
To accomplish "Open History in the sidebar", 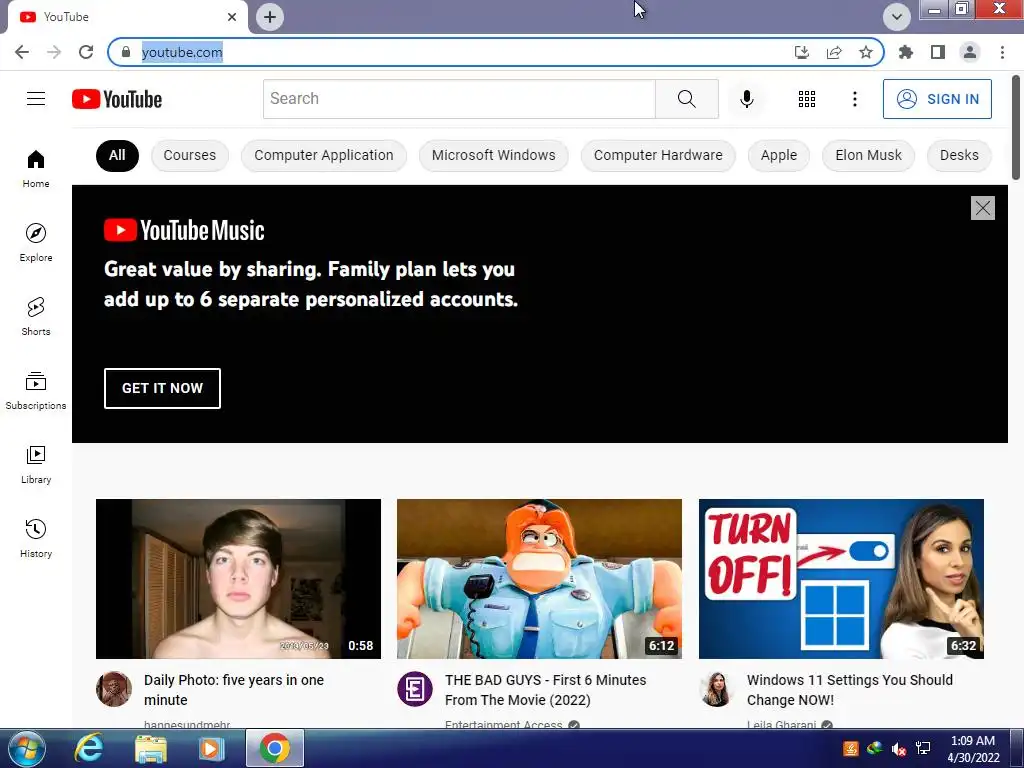I will [x=36, y=538].
